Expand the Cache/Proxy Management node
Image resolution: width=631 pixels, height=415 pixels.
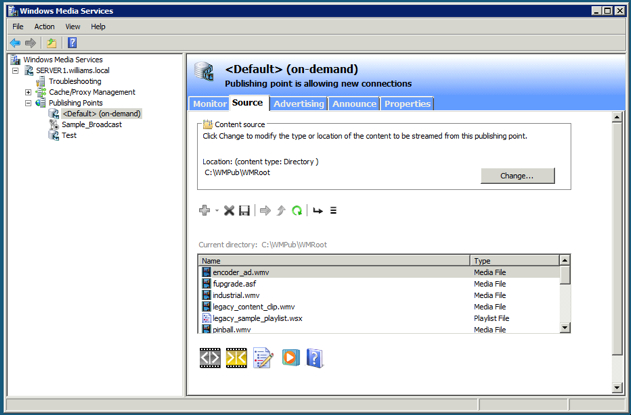click(x=28, y=92)
